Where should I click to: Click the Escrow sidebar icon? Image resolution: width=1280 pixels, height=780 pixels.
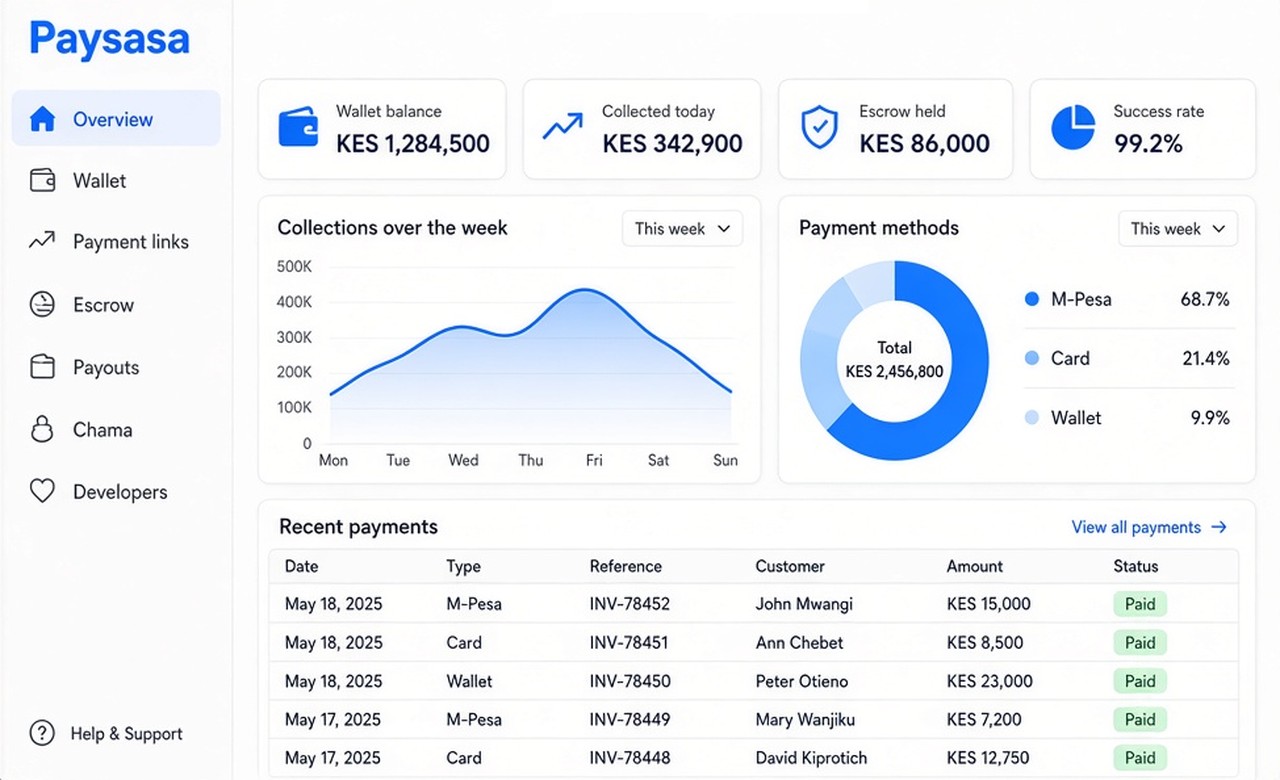pos(42,304)
